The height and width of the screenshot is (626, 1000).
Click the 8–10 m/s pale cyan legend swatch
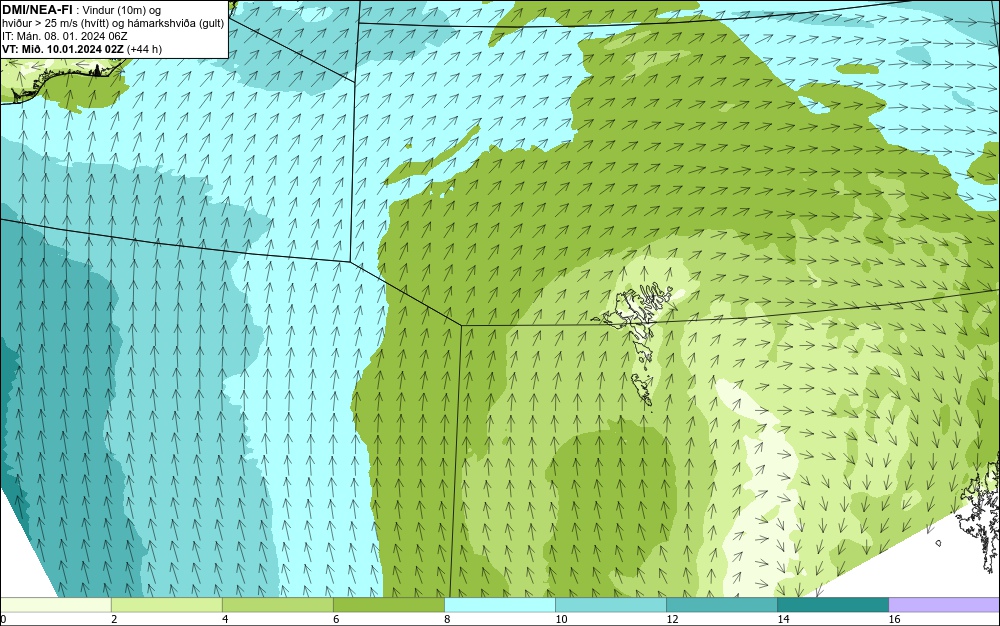point(499,604)
